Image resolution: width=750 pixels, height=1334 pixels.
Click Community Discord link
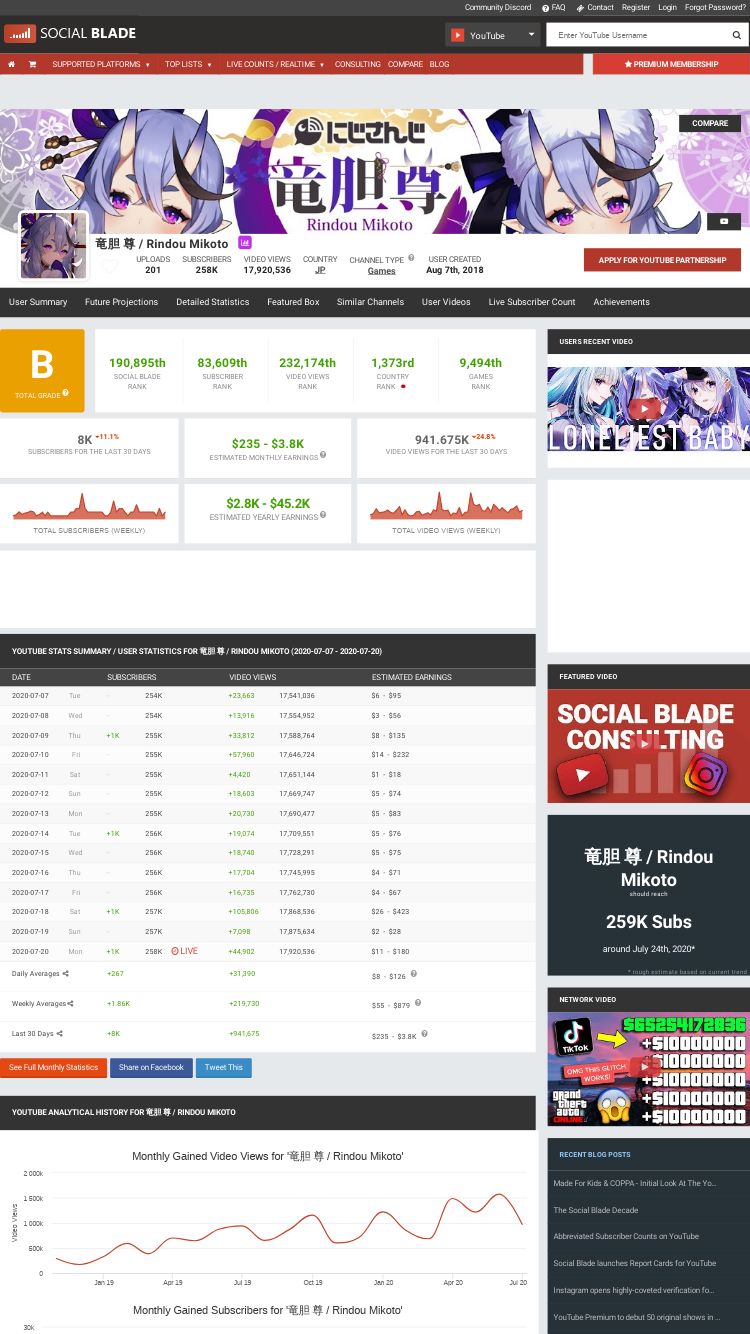point(498,7)
